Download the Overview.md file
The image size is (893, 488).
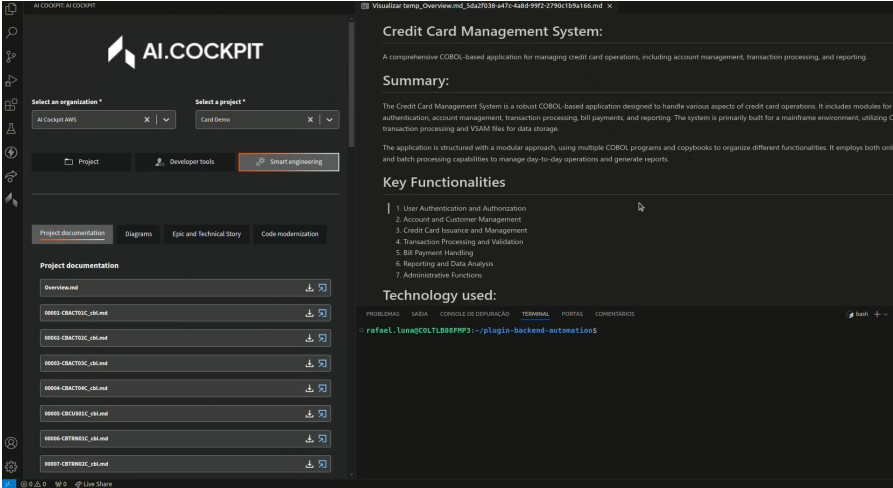(309, 287)
